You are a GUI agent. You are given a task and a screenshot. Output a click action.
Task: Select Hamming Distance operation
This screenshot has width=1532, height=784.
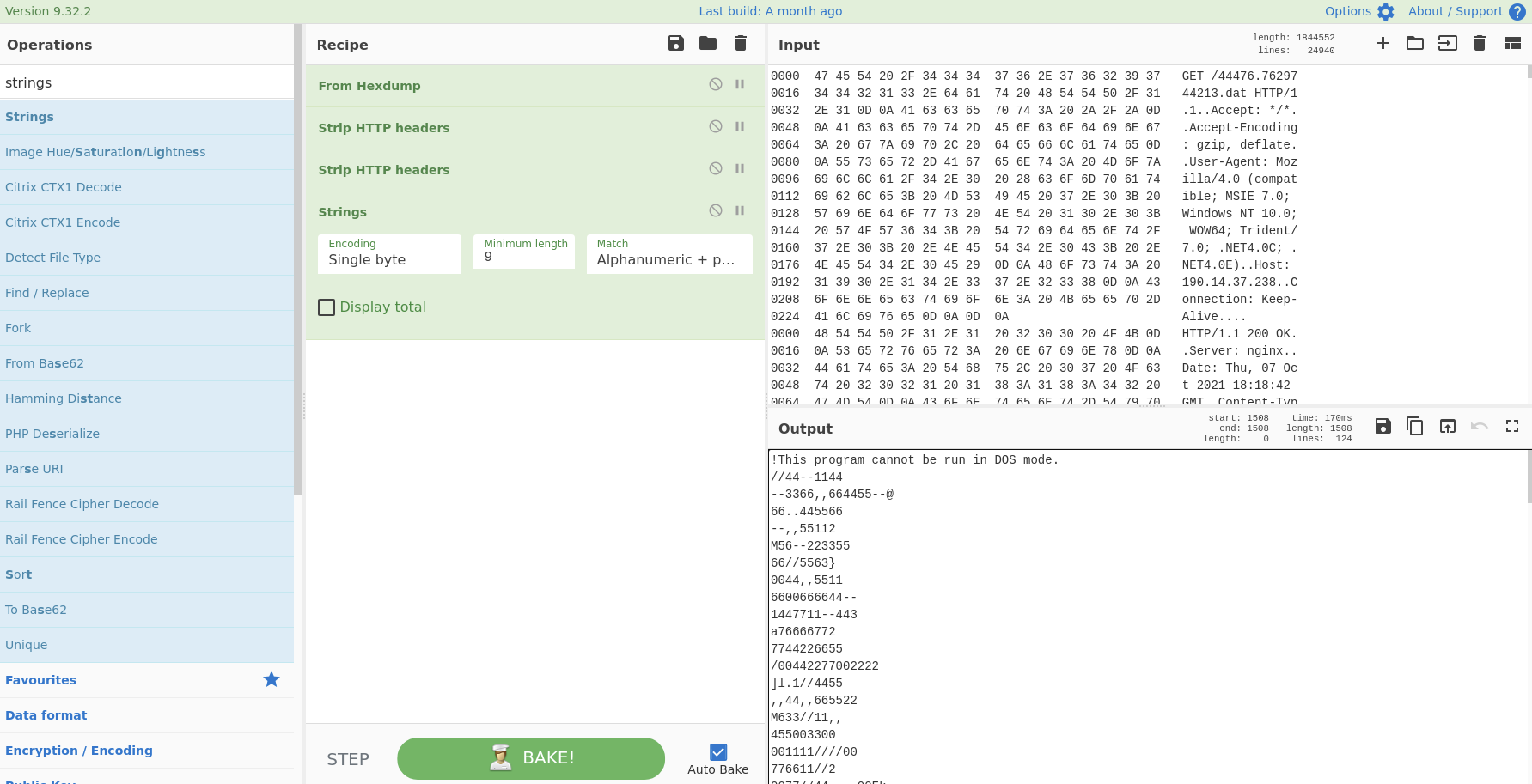click(147, 398)
